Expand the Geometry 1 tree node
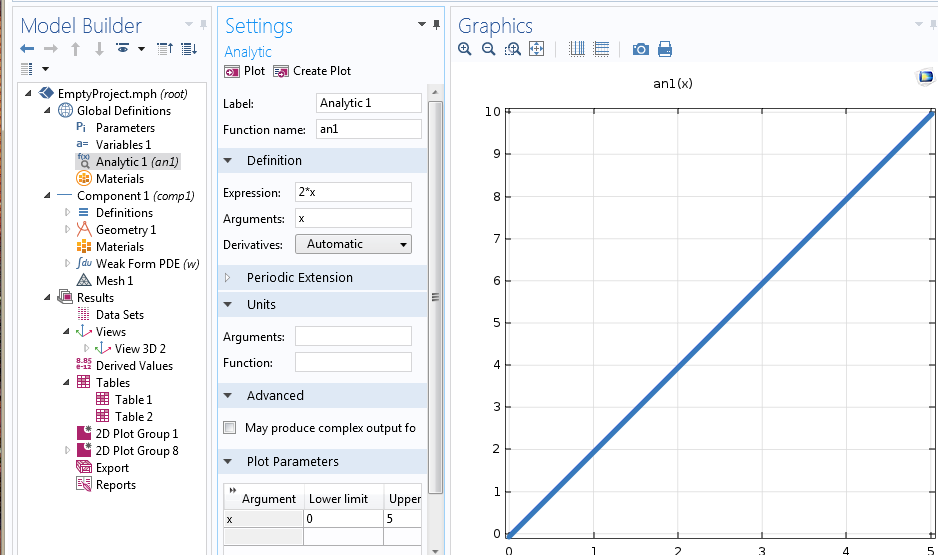This screenshot has height=555, width=938. click(68, 230)
